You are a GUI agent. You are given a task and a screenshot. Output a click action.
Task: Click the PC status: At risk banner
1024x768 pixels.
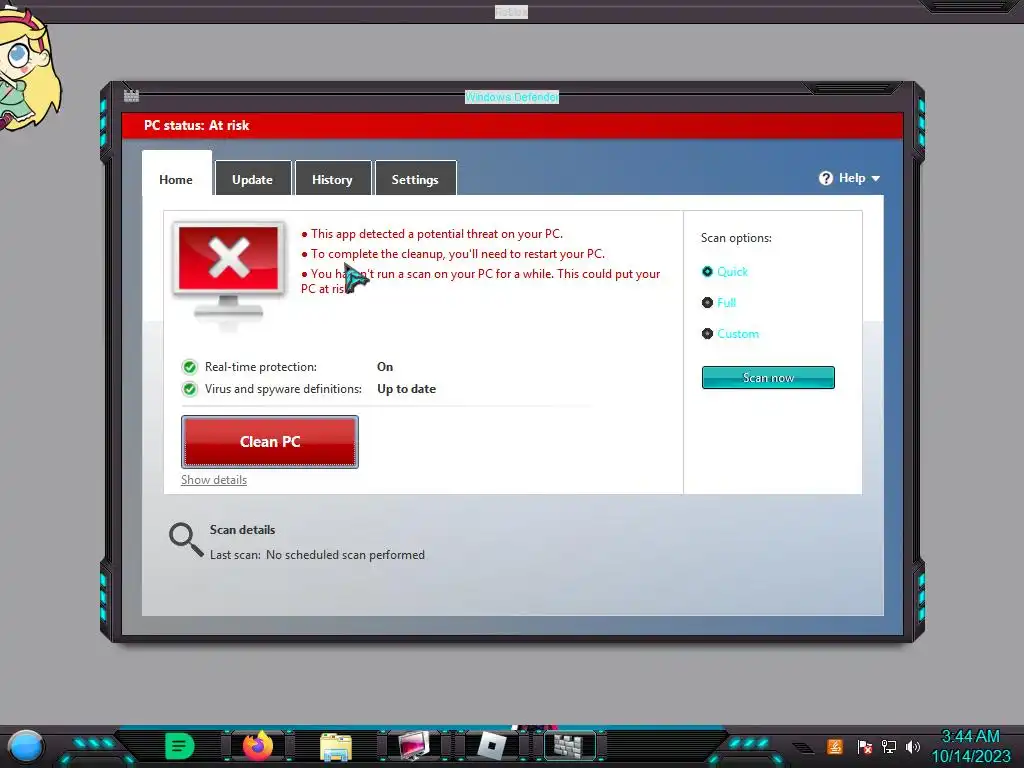(x=512, y=125)
